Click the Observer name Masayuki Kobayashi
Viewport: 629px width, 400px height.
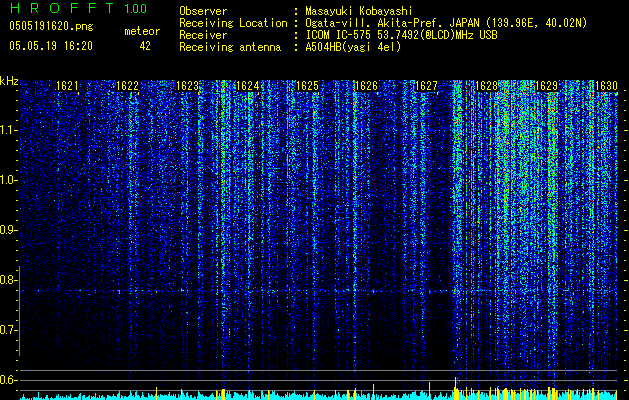[359, 11]
